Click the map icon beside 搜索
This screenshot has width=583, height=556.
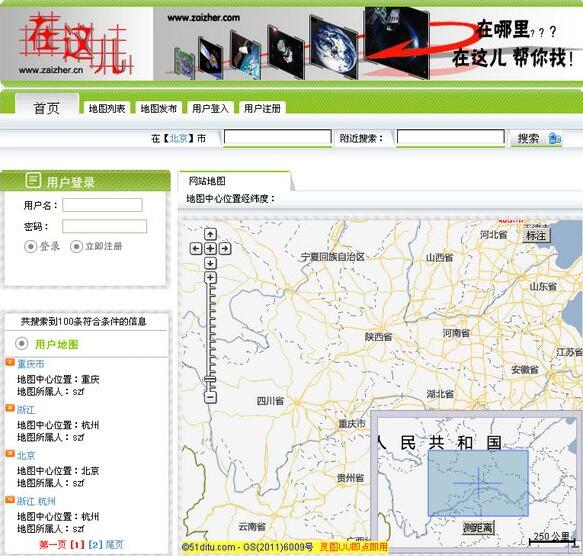coord(555,138)
